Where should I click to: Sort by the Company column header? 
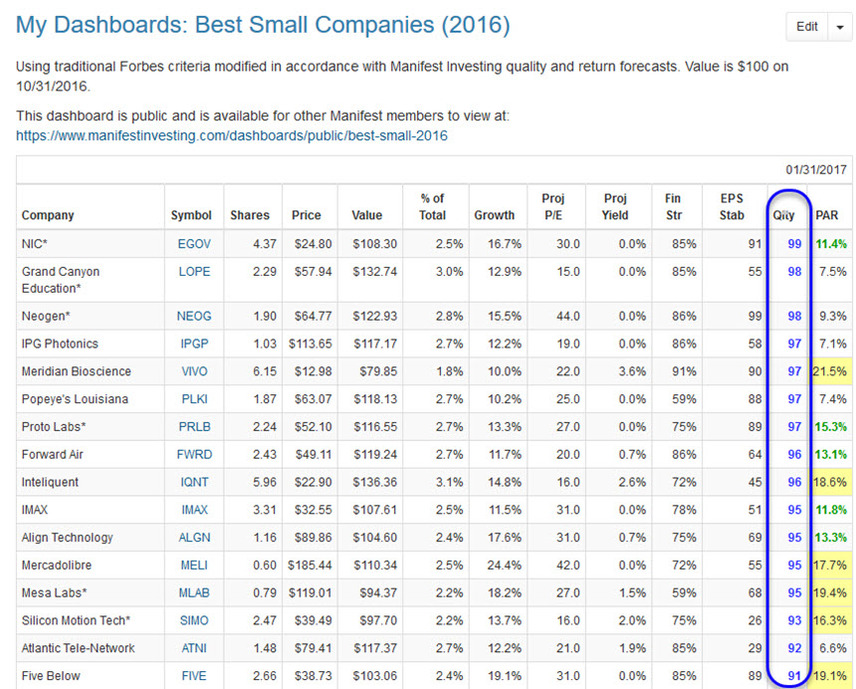tap(46, 214)
